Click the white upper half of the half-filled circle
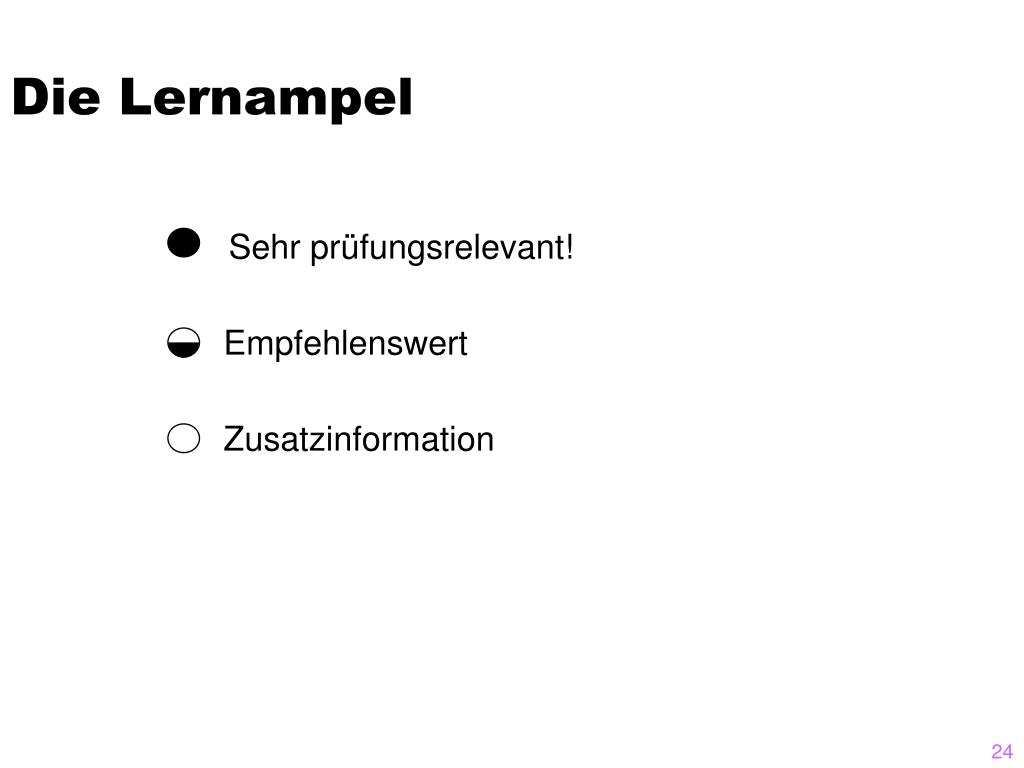This screenshot has height=768, width=1024. pyautogui.click(x=184, y=336)
